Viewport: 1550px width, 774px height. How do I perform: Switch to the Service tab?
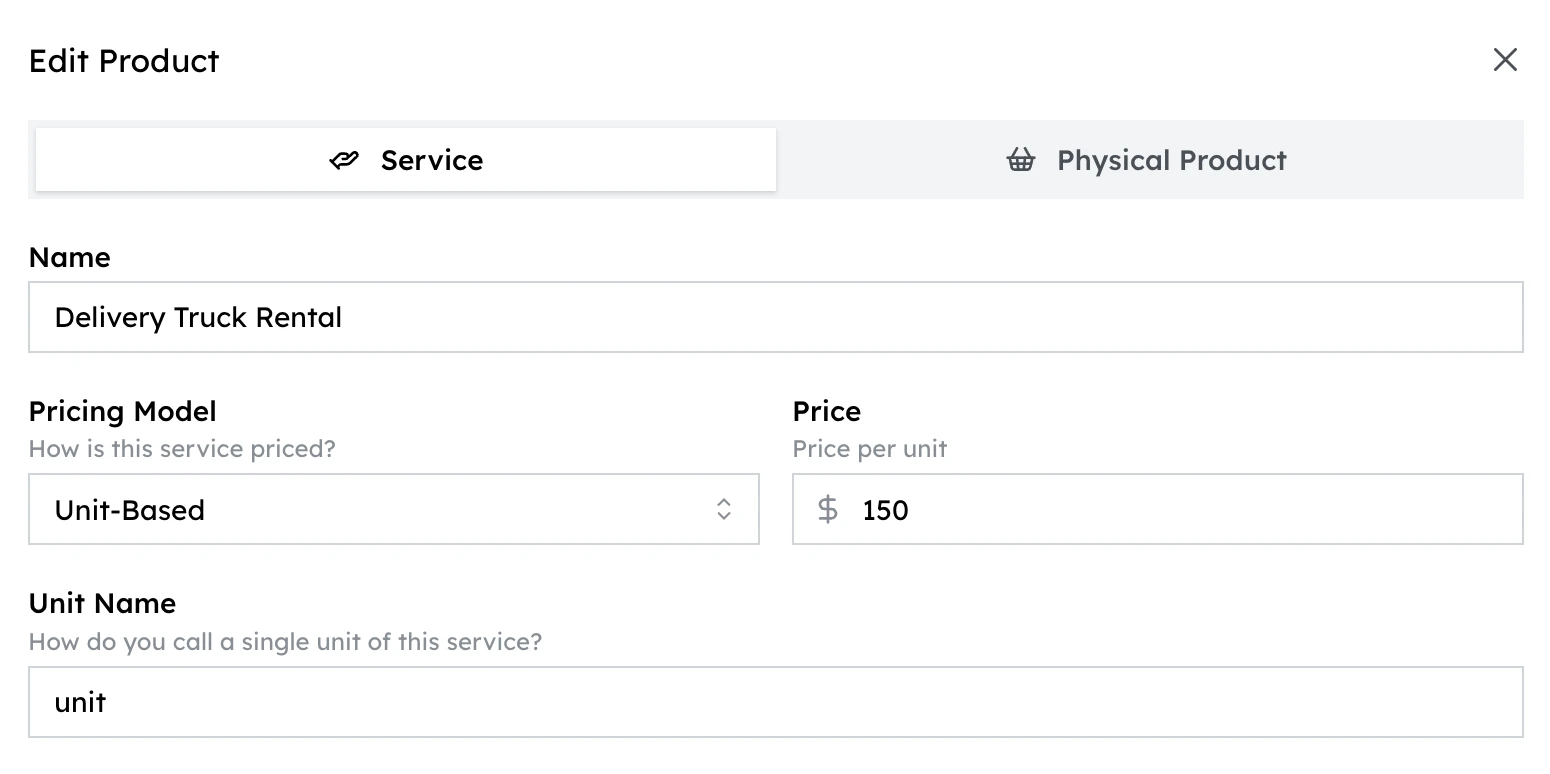click(406, 160)
